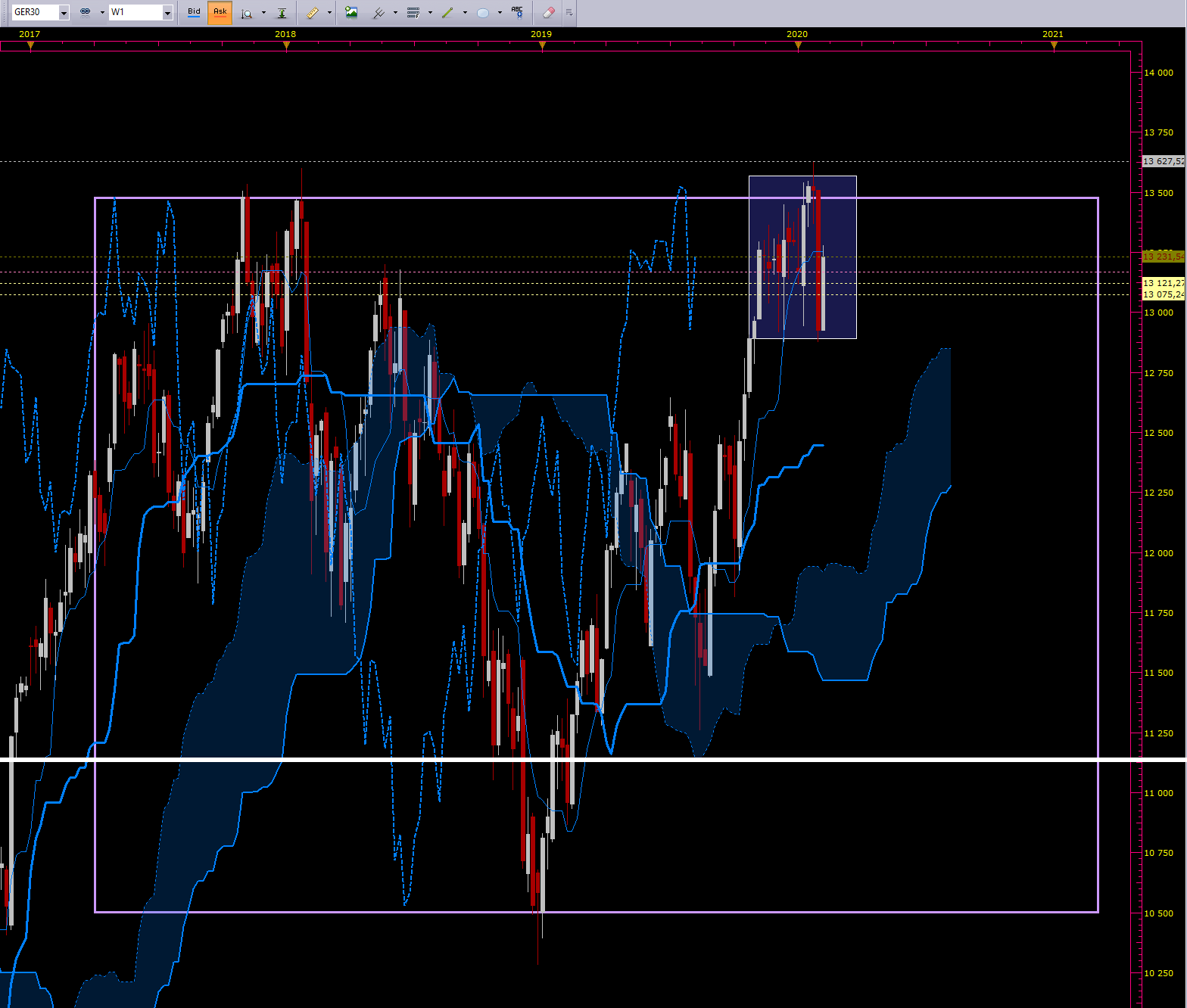Click the 13 231 price level label
Image resolution: width=1187 pixels, height=1008 pixels.
point(1164,257)
